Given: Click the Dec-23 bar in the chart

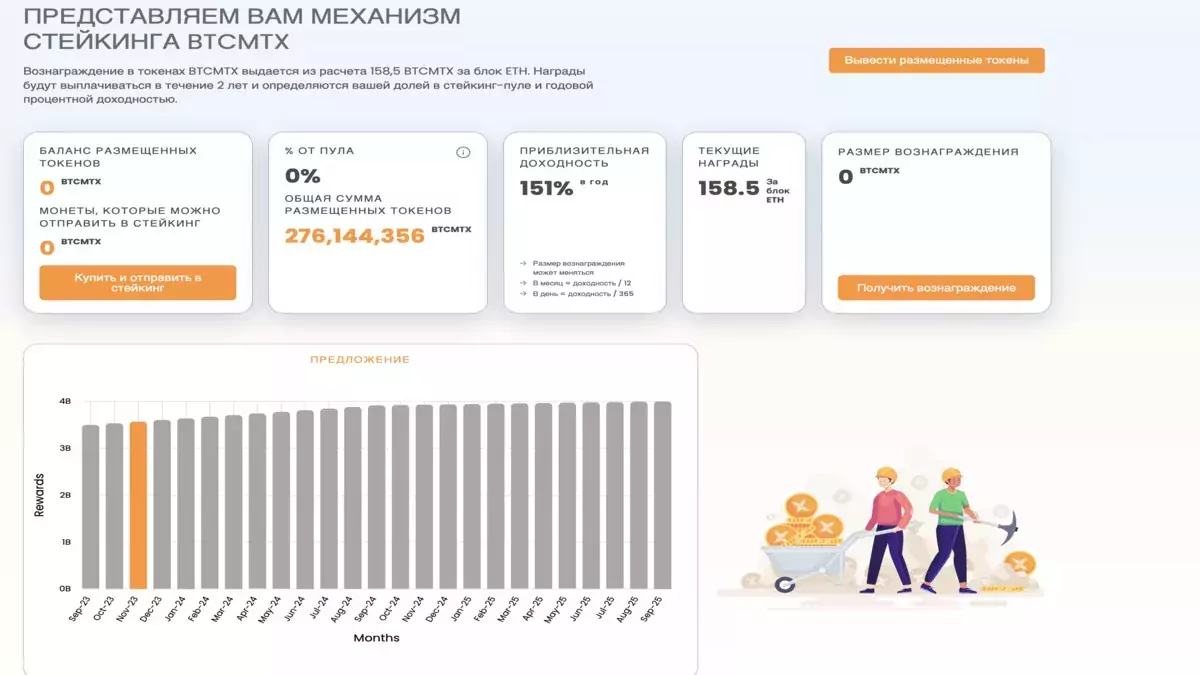Looking at the screenshot, I should (x=162, y=505).
